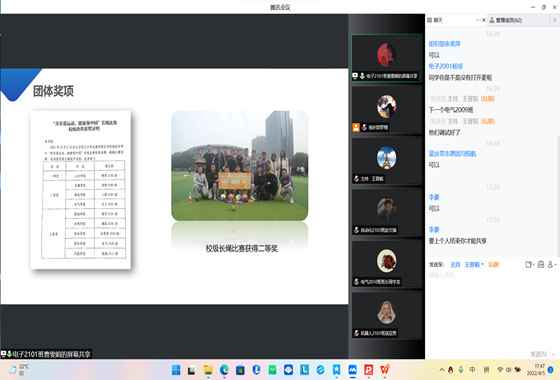Click the chat screenshot clipboard icon

point(541,264)
